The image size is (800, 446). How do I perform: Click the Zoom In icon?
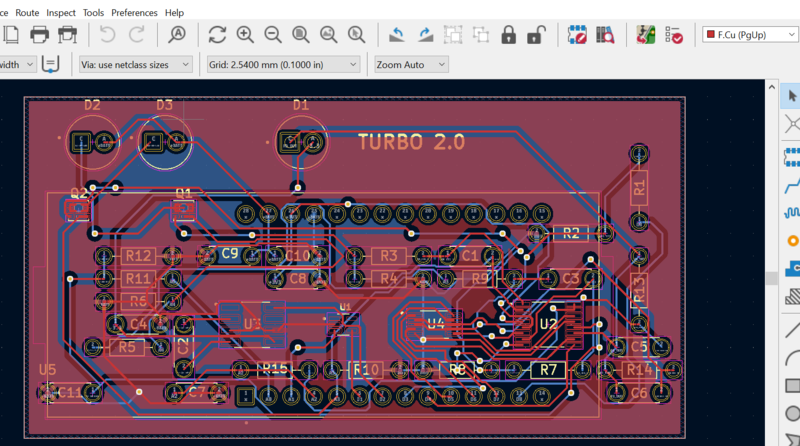point(245,35)
